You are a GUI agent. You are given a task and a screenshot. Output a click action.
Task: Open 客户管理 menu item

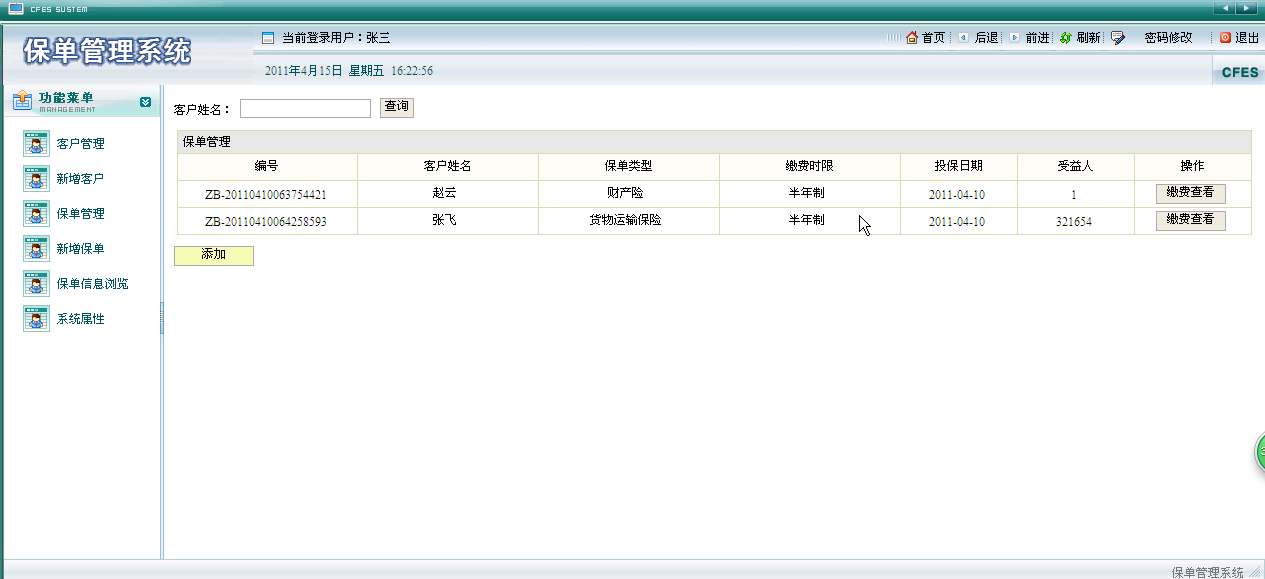pyautogui.click(x=80, y=144)
